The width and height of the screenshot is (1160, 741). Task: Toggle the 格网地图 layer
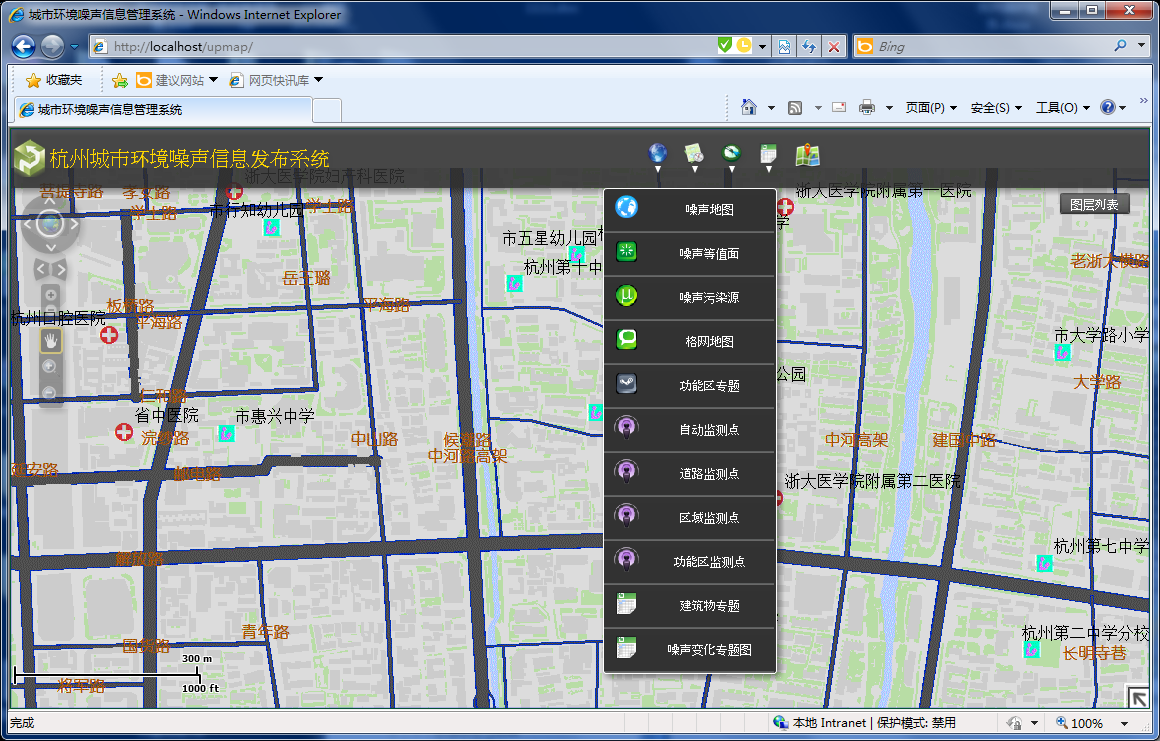coord(689,340)
